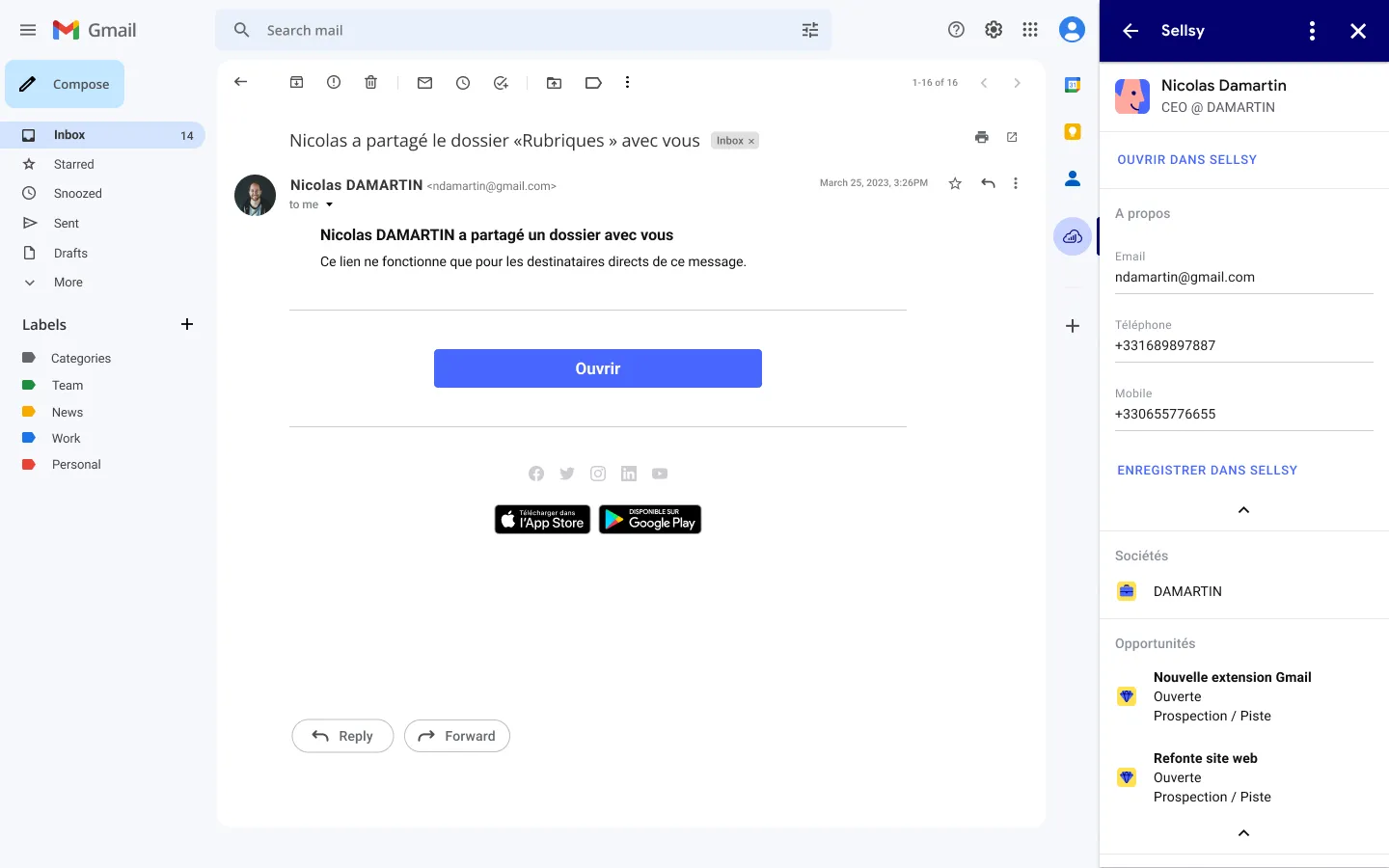Archive this email via toolbar icon

pos(297,83)
